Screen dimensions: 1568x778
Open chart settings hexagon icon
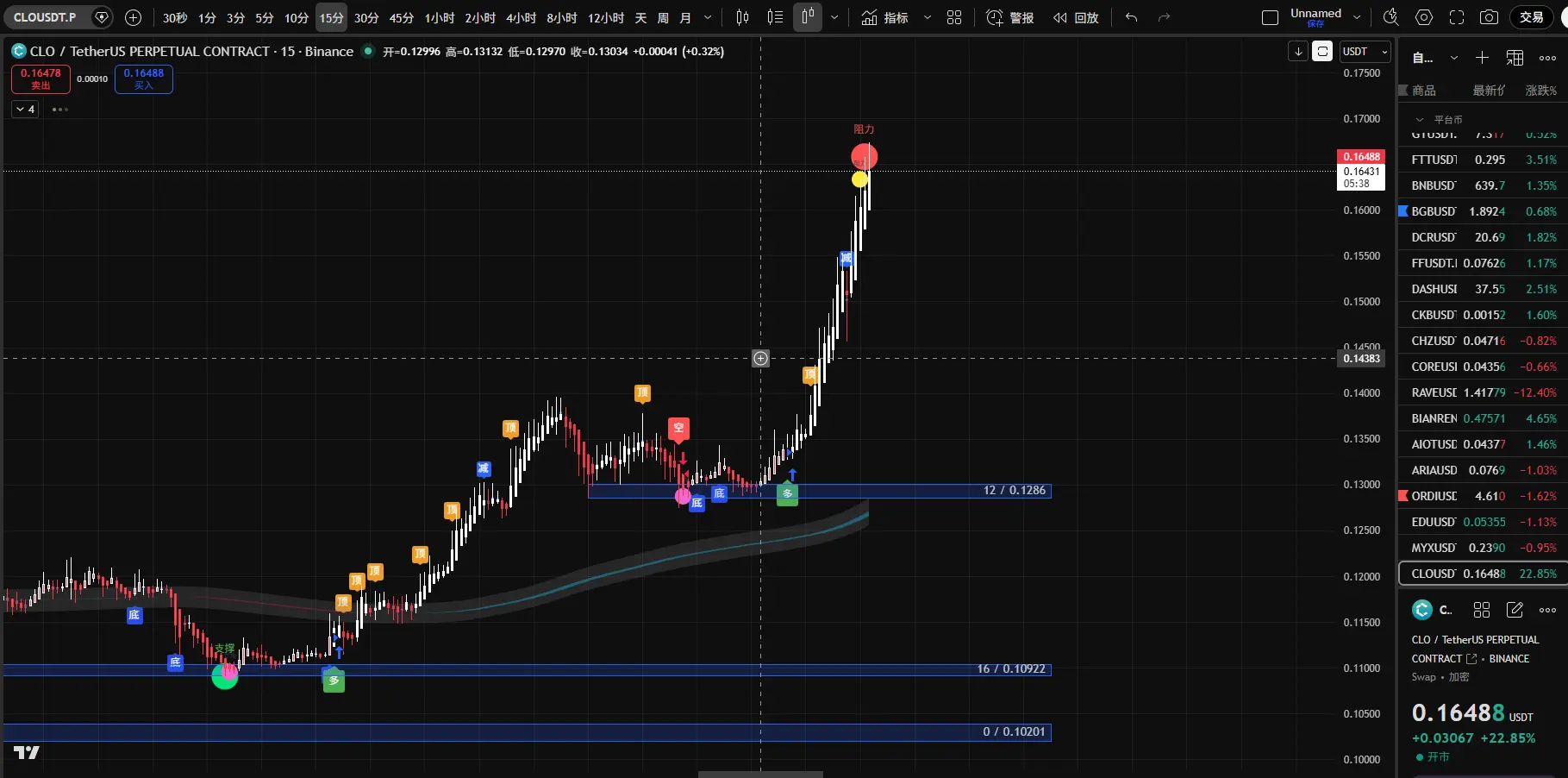pos(1424,17)
